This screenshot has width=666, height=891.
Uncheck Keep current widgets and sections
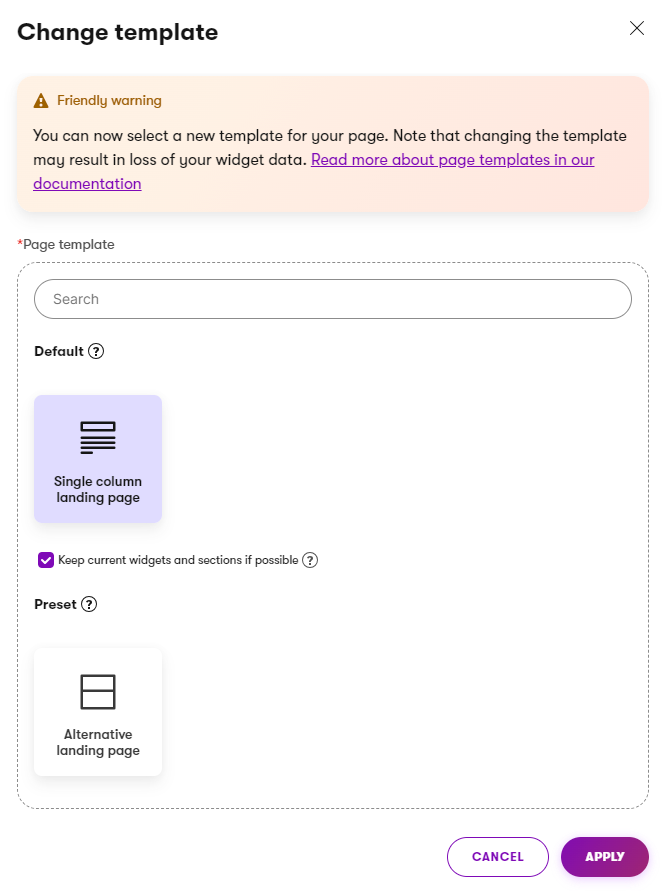pos(46,560)
